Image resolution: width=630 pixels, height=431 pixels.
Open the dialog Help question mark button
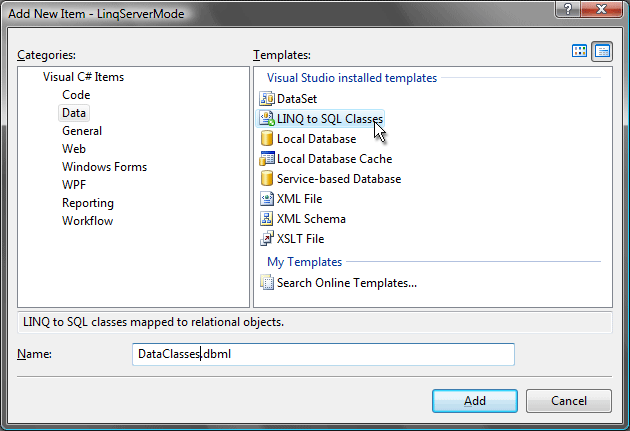568,9
